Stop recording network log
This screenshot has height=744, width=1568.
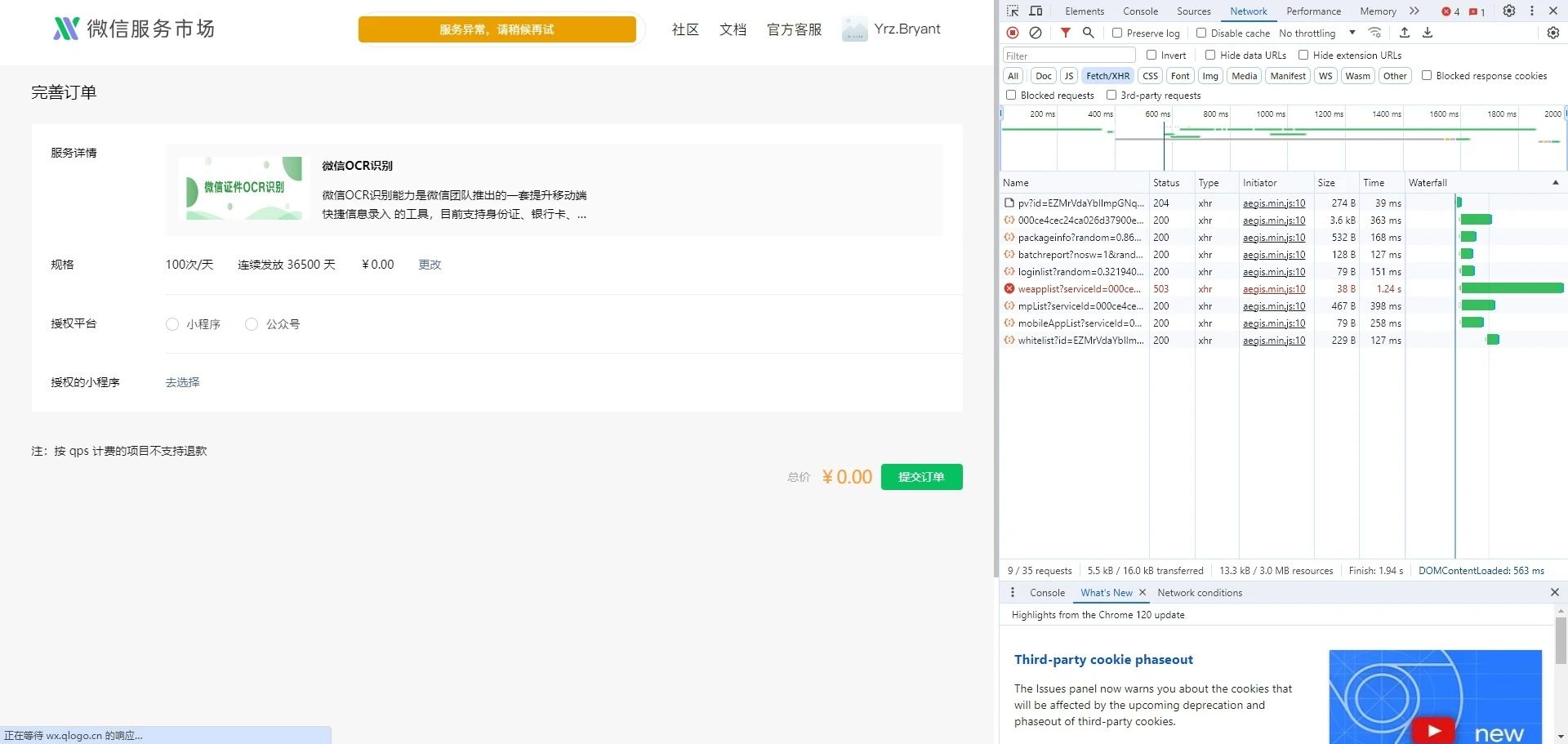click(1013, 33)
